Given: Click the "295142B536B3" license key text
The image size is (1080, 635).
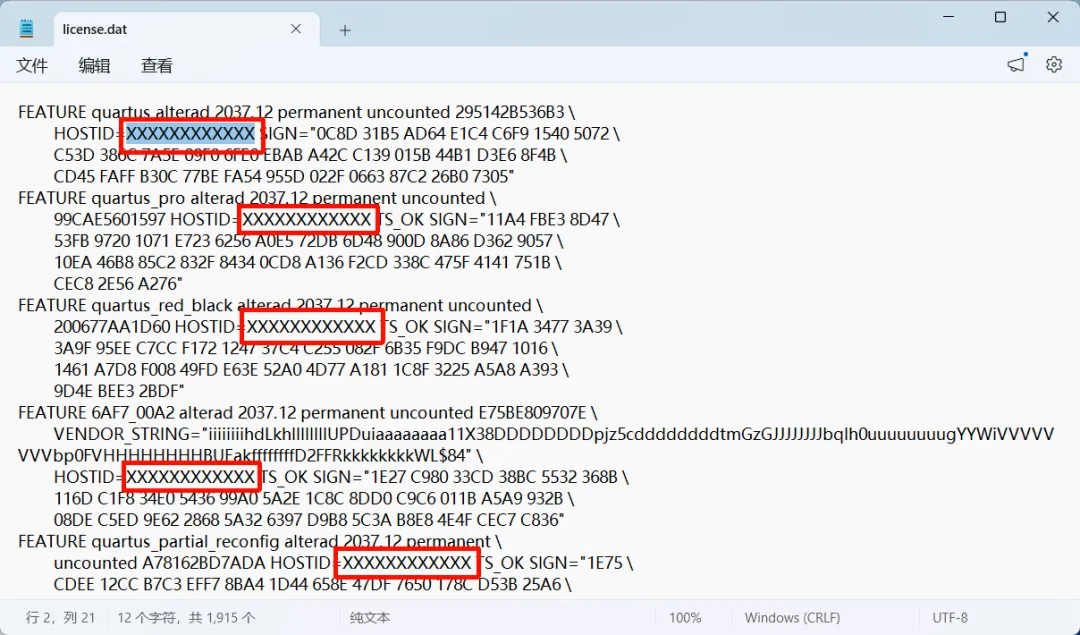Looking at the screenshot, I should tap(510, 112).
